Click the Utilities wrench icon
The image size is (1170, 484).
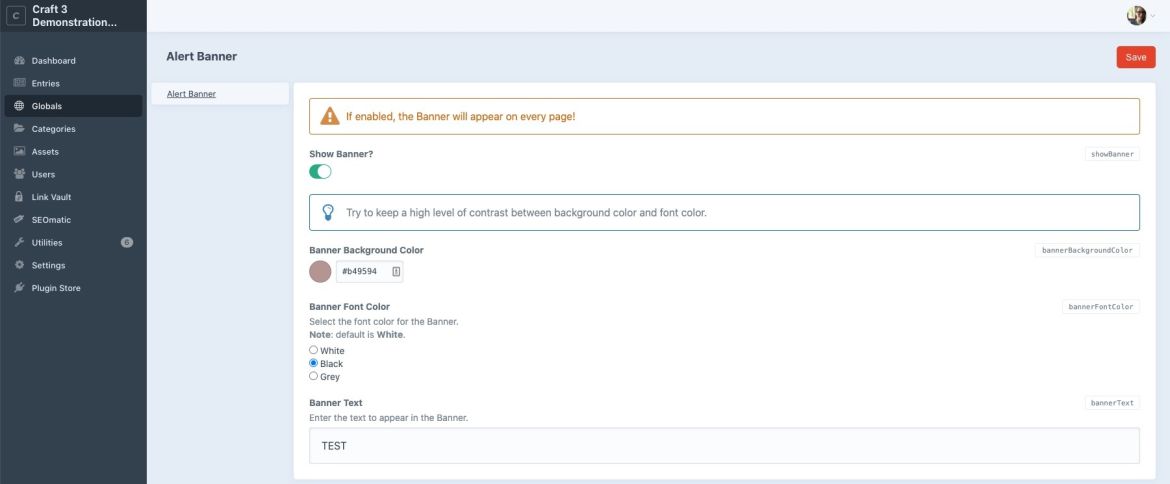click(19, 243)
